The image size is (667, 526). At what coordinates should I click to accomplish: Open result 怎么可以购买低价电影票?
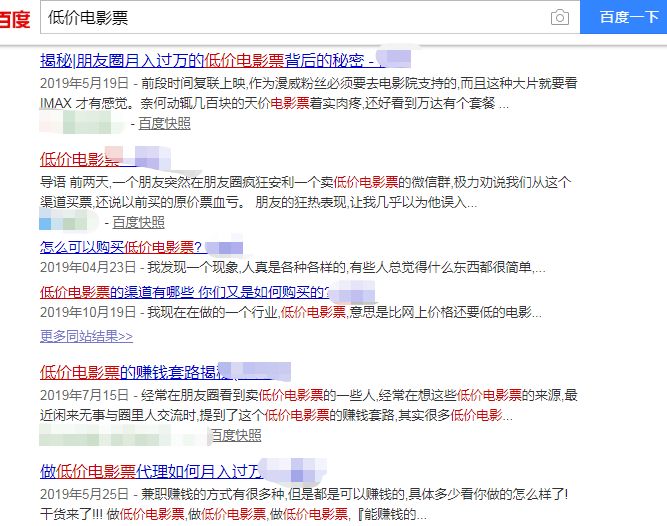(x=121, y=247)
